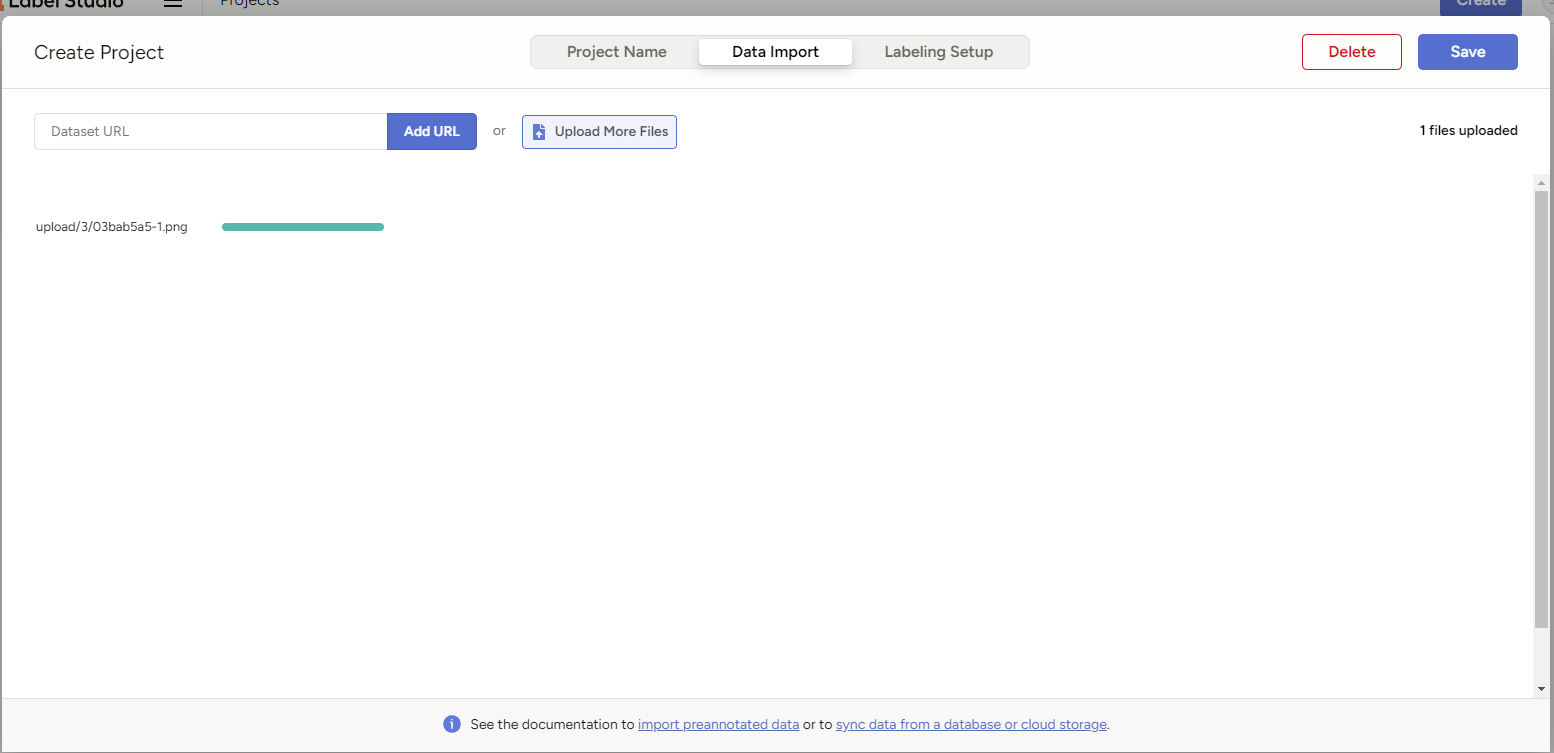
Task: Click the info icon in the footer
Action: pos(452,724)
